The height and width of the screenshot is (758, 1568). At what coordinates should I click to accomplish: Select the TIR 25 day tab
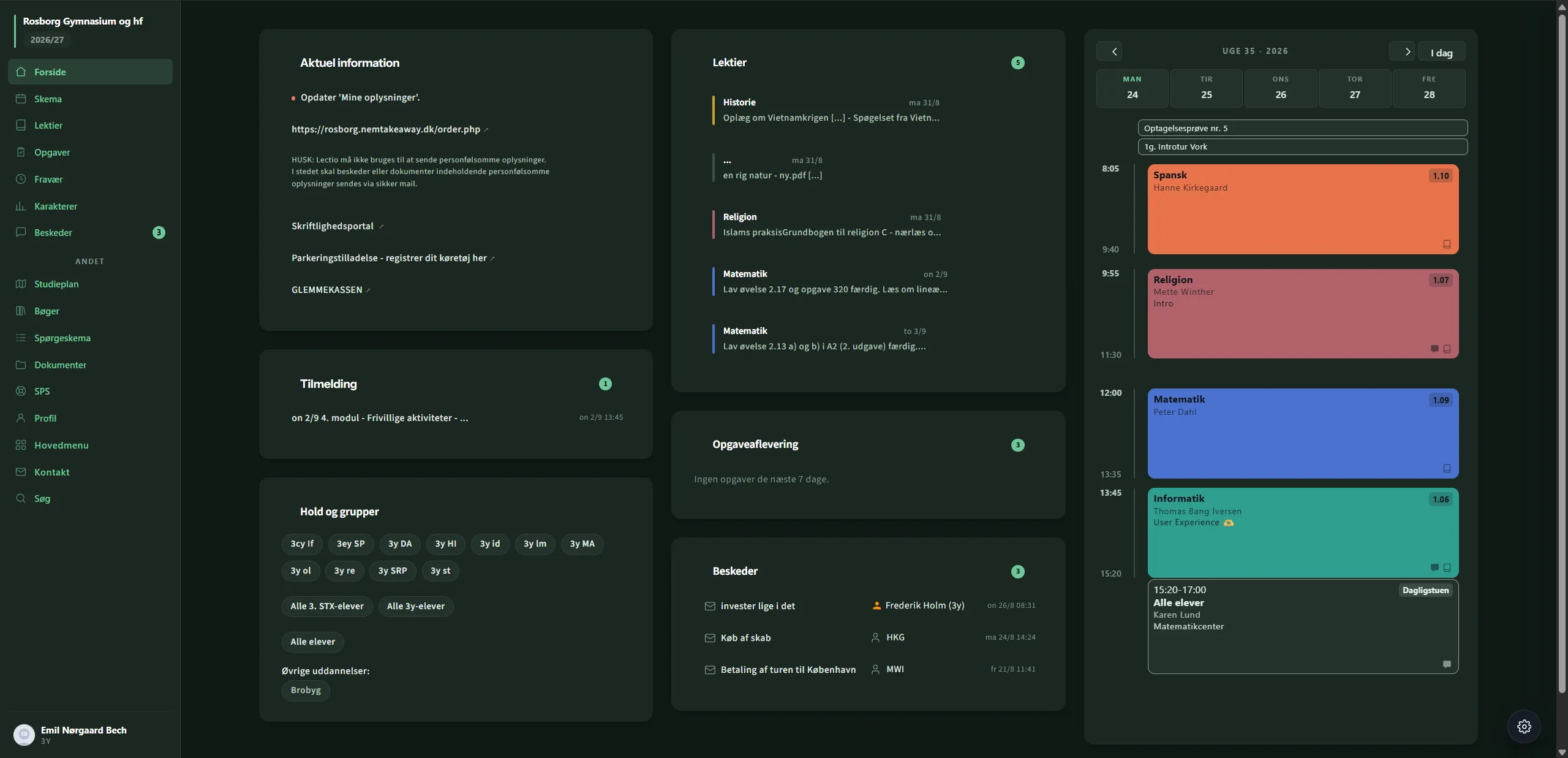click(x=1206, y=88)
